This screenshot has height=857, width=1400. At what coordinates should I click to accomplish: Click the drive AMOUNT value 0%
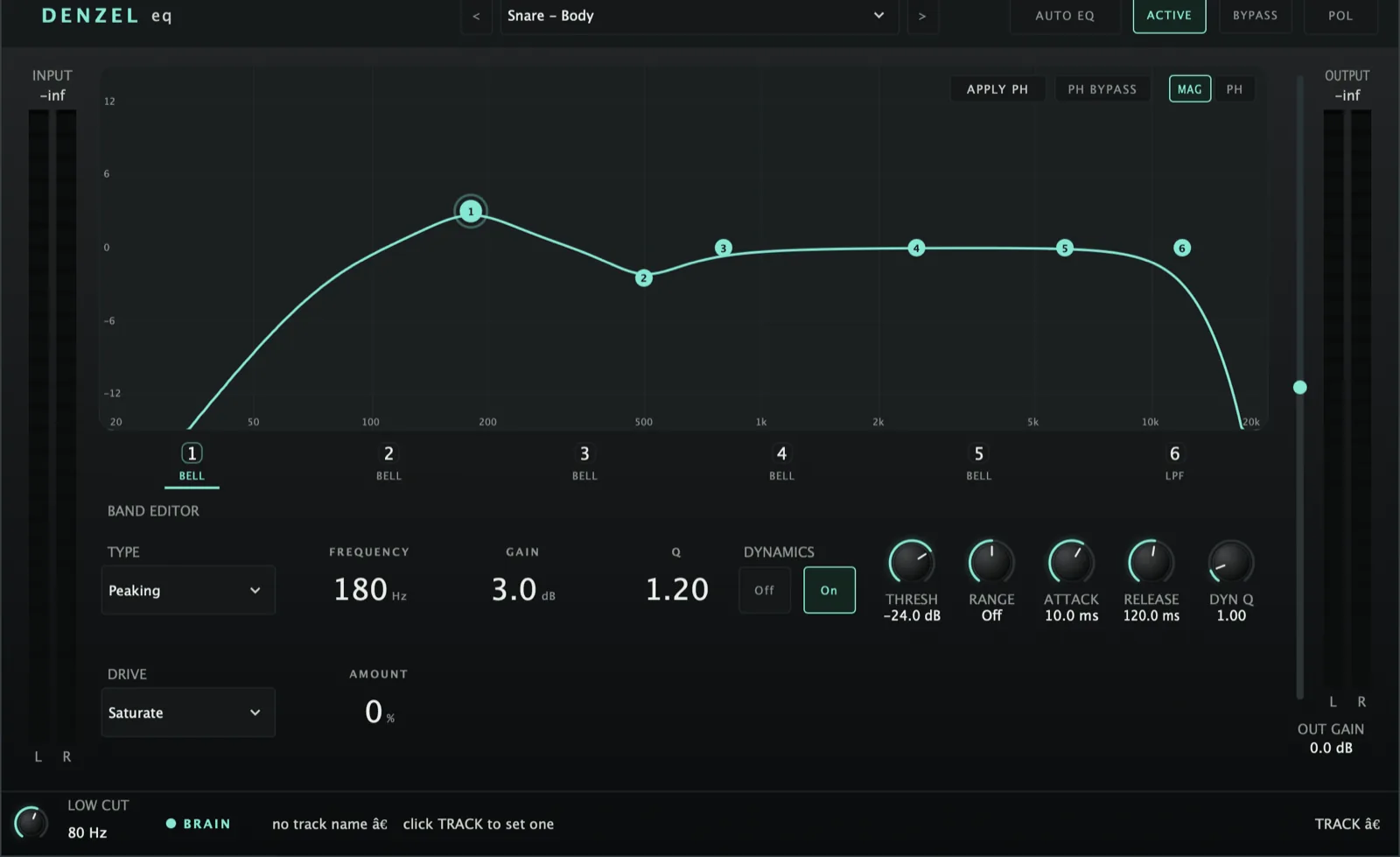tap(380, 712)
